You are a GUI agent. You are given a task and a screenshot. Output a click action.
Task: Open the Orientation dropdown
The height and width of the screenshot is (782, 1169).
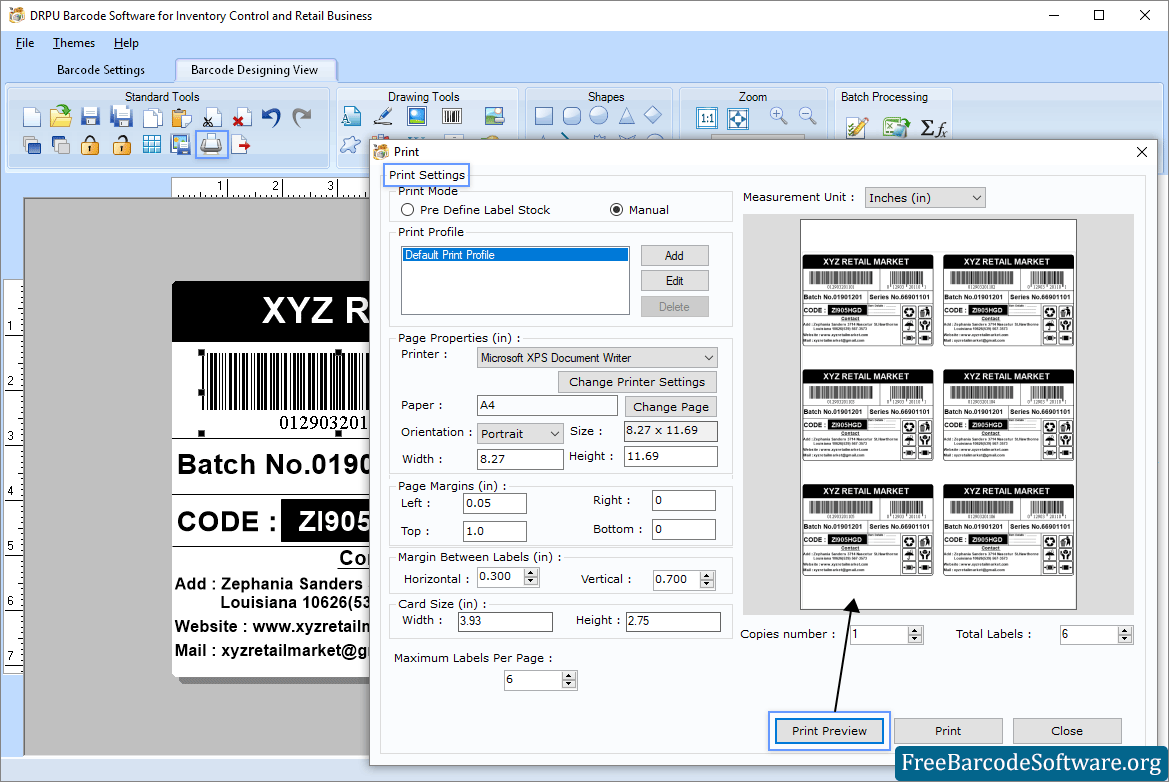(520, 433)
